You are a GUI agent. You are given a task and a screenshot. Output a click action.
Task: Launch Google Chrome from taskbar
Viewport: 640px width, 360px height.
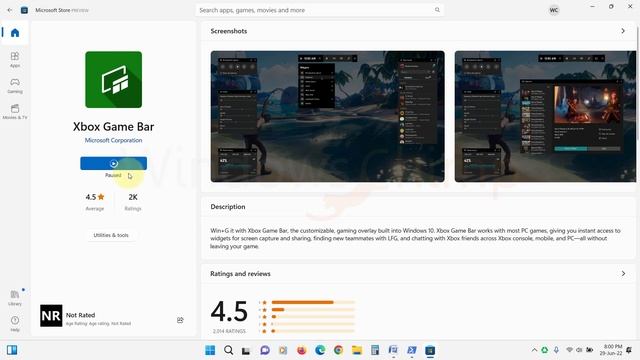338,350
